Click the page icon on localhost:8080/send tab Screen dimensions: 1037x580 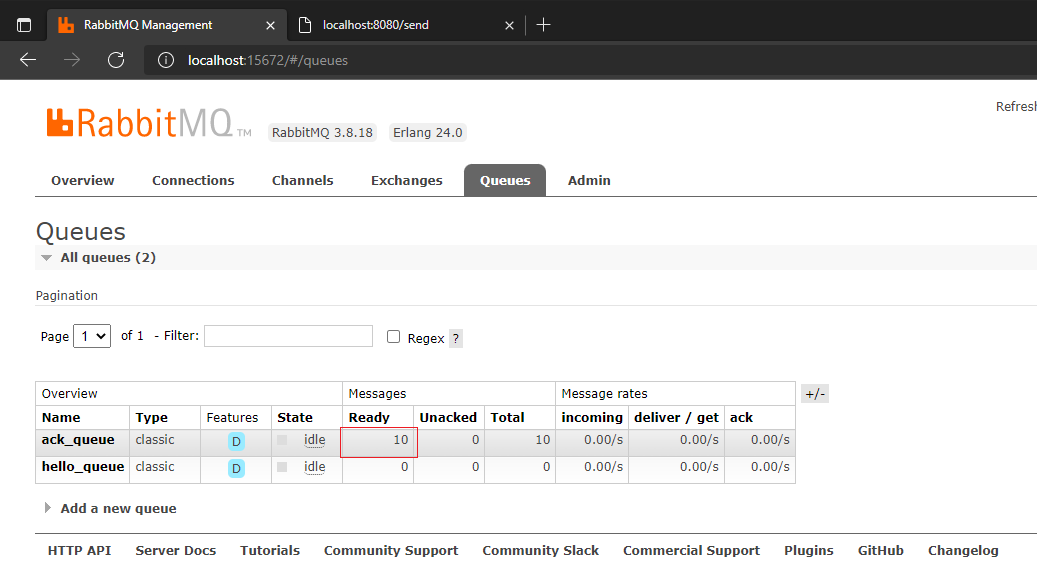305,25
